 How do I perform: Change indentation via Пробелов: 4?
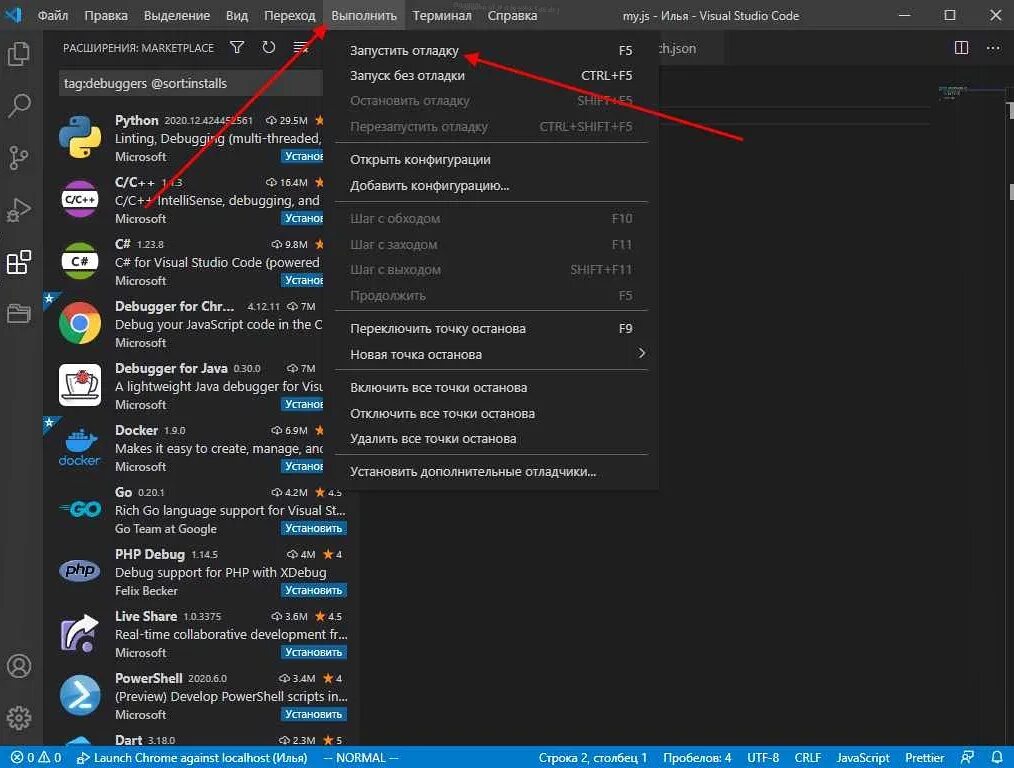(697, 758)
